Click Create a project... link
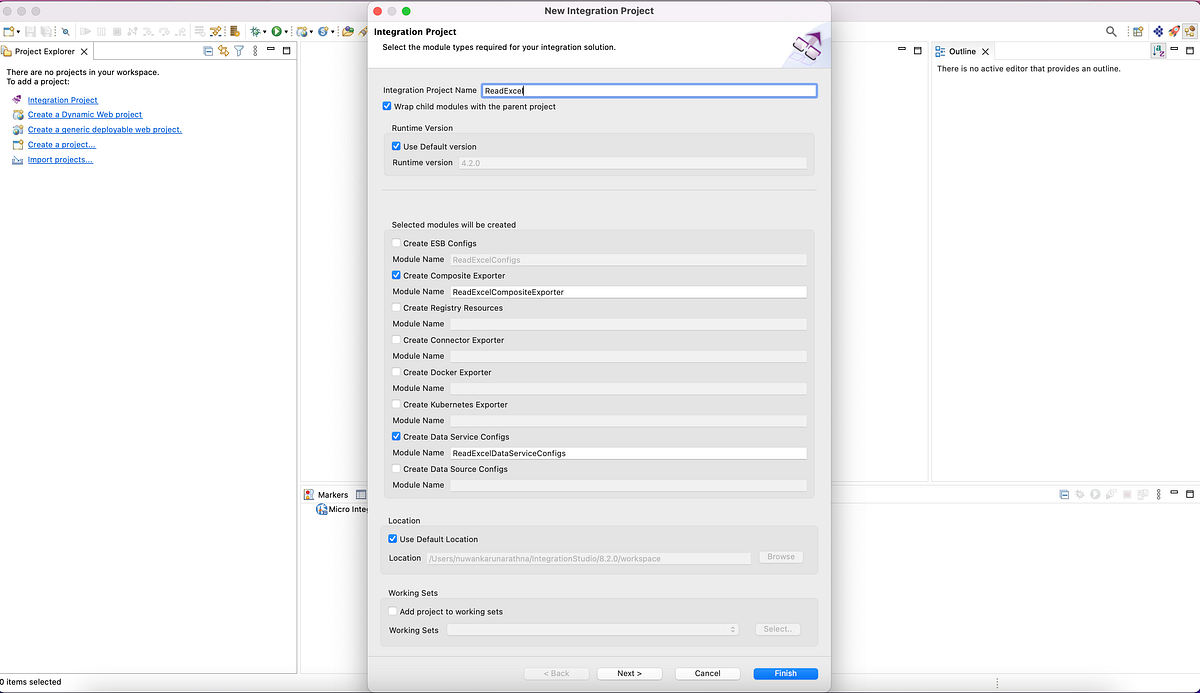The width and height of the screenshot is (1200, 693). click(62, 144)
